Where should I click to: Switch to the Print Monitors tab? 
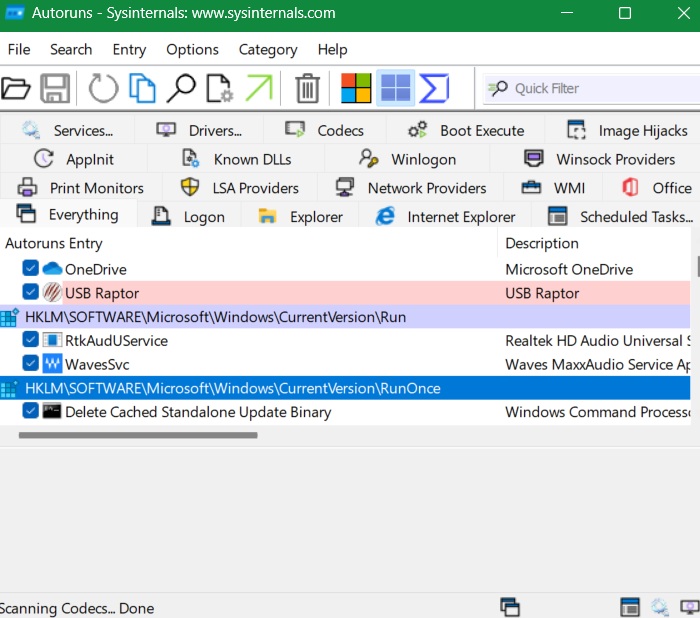click(x=80, y=188)
